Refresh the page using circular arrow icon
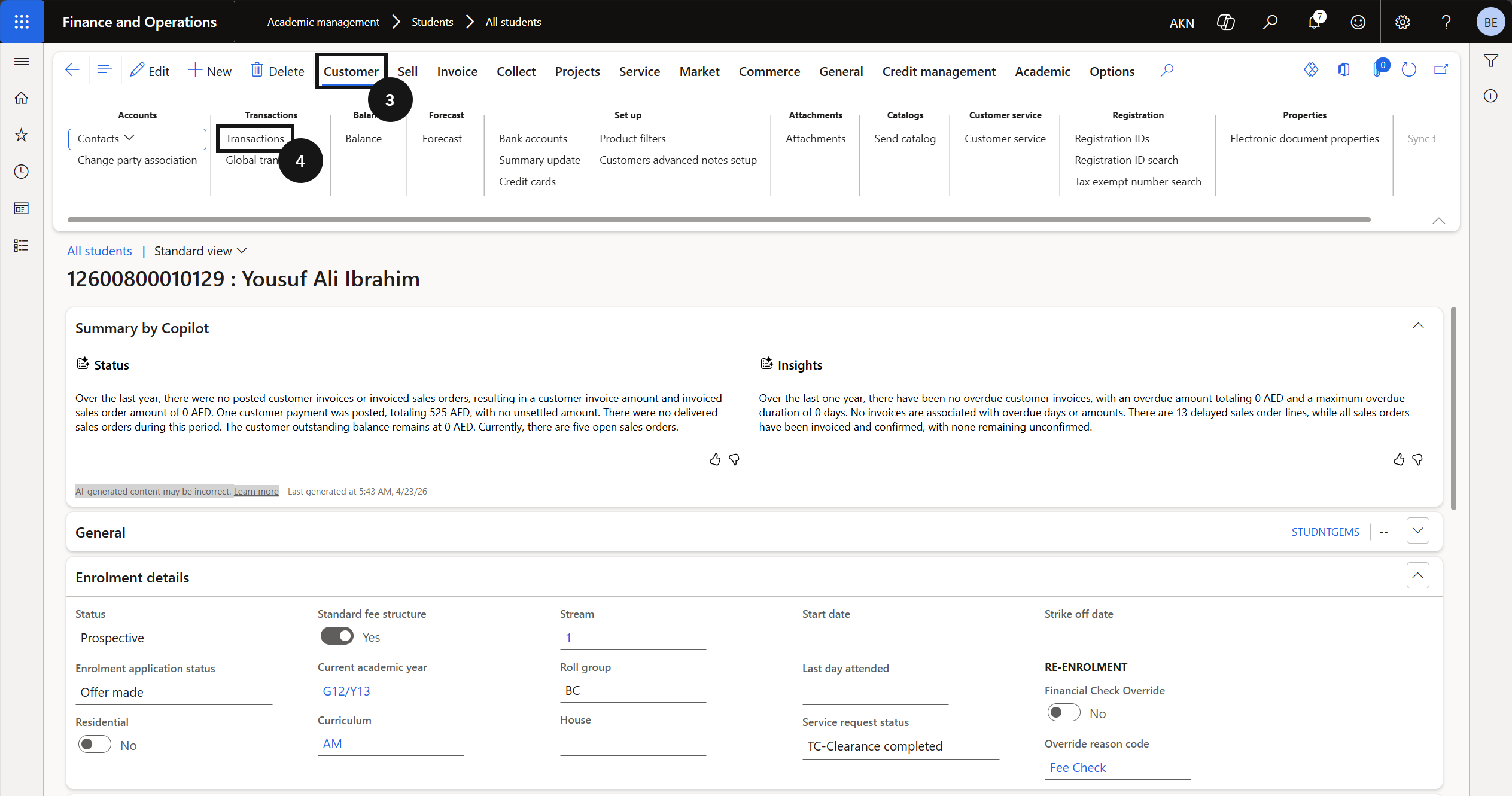The height and width of the screenshot is (796, 1512). pos(1408,70)
